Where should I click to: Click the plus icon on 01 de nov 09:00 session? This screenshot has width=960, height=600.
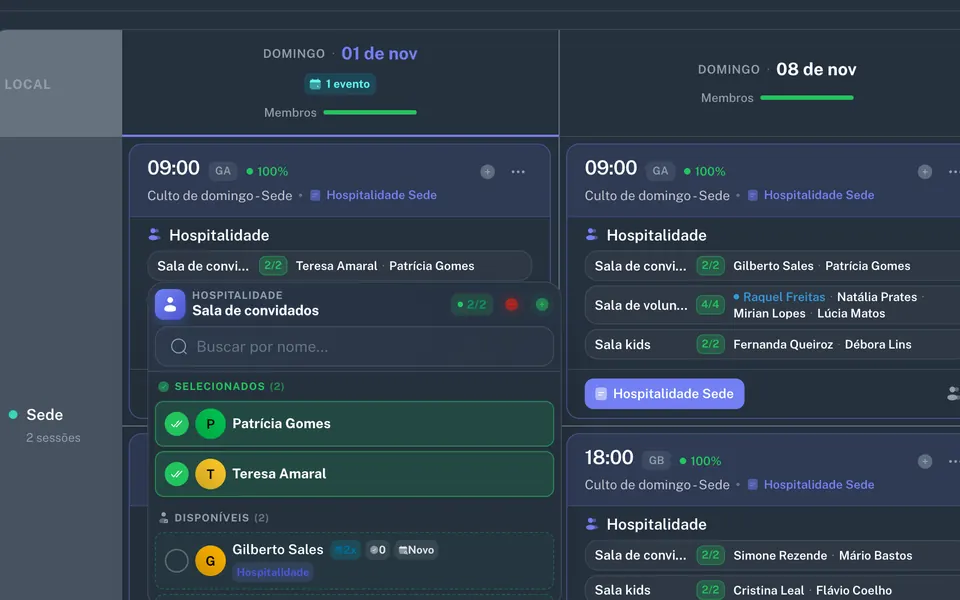point(487,172)
